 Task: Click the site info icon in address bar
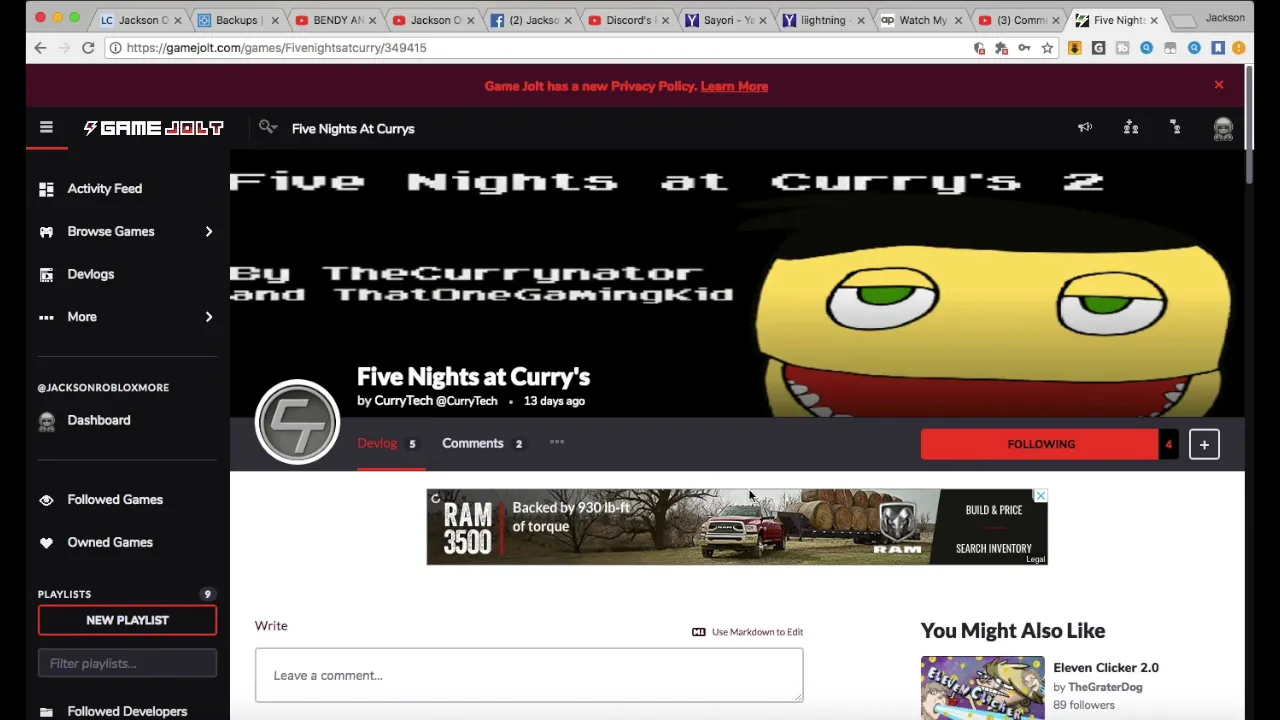116,47
